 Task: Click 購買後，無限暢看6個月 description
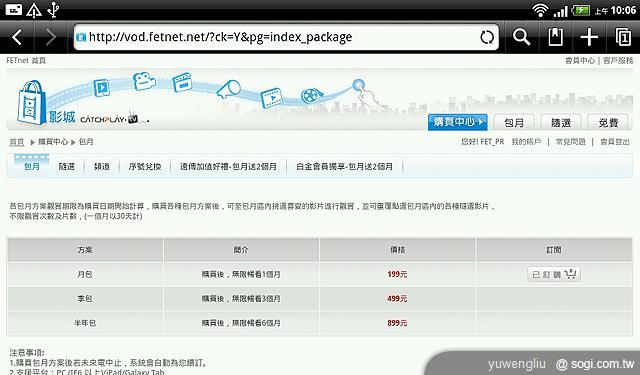(x=241, y=323)
